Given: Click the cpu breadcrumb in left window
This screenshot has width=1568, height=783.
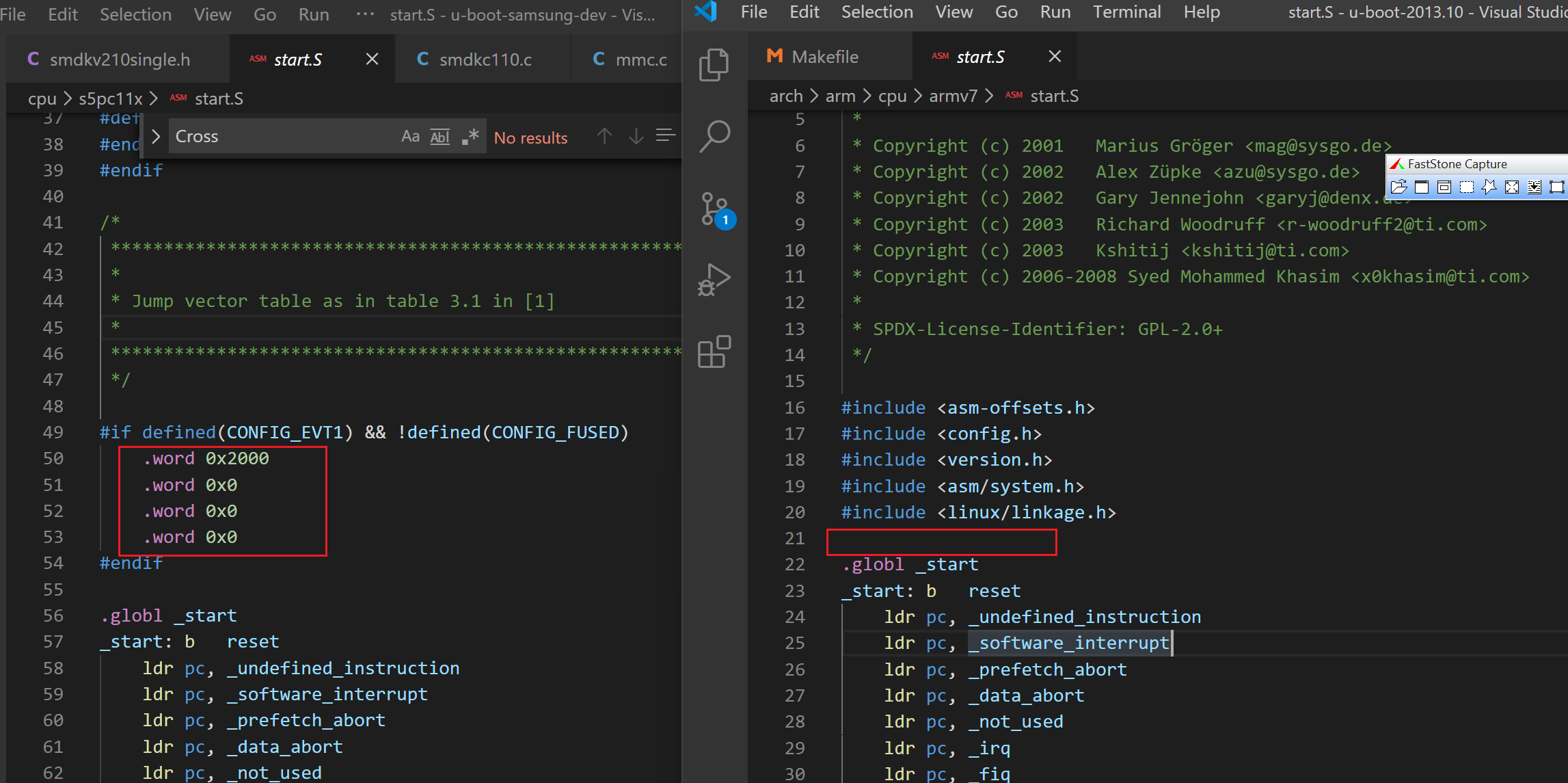Looking at the screenshot, I should (42, 98).
